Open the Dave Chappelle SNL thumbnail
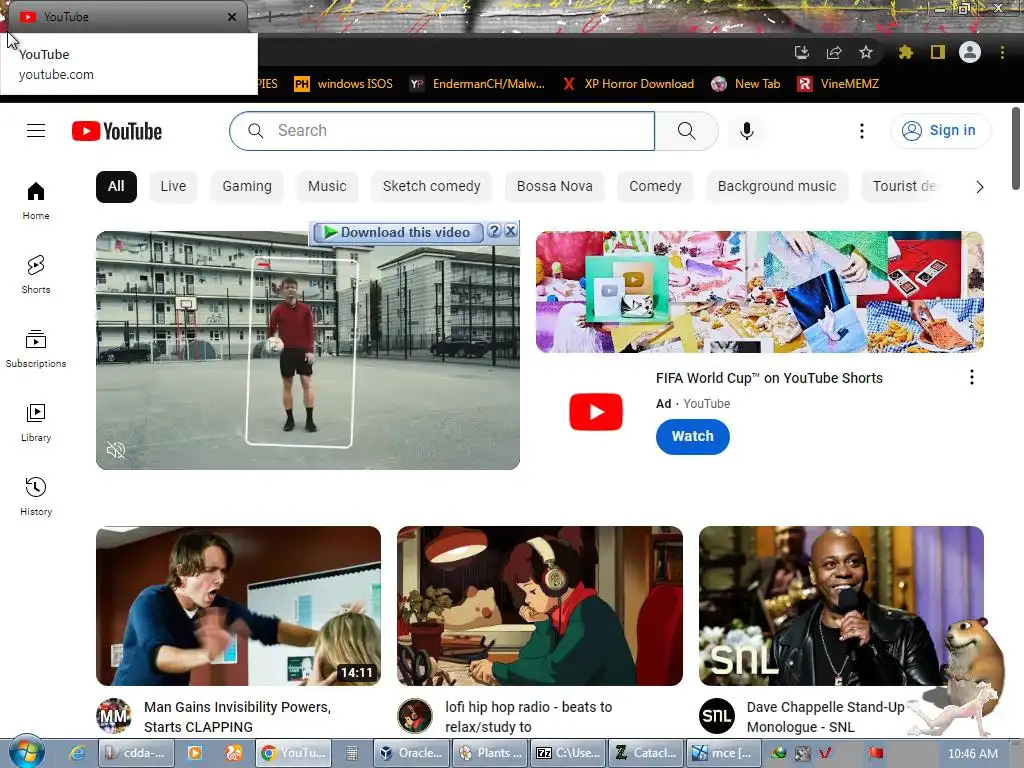Screen dimensions: 1024x768 841,606
